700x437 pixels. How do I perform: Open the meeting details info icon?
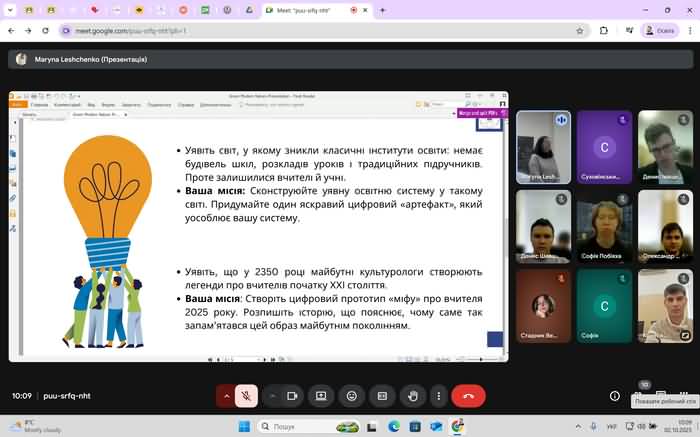[x=615, y=396]
